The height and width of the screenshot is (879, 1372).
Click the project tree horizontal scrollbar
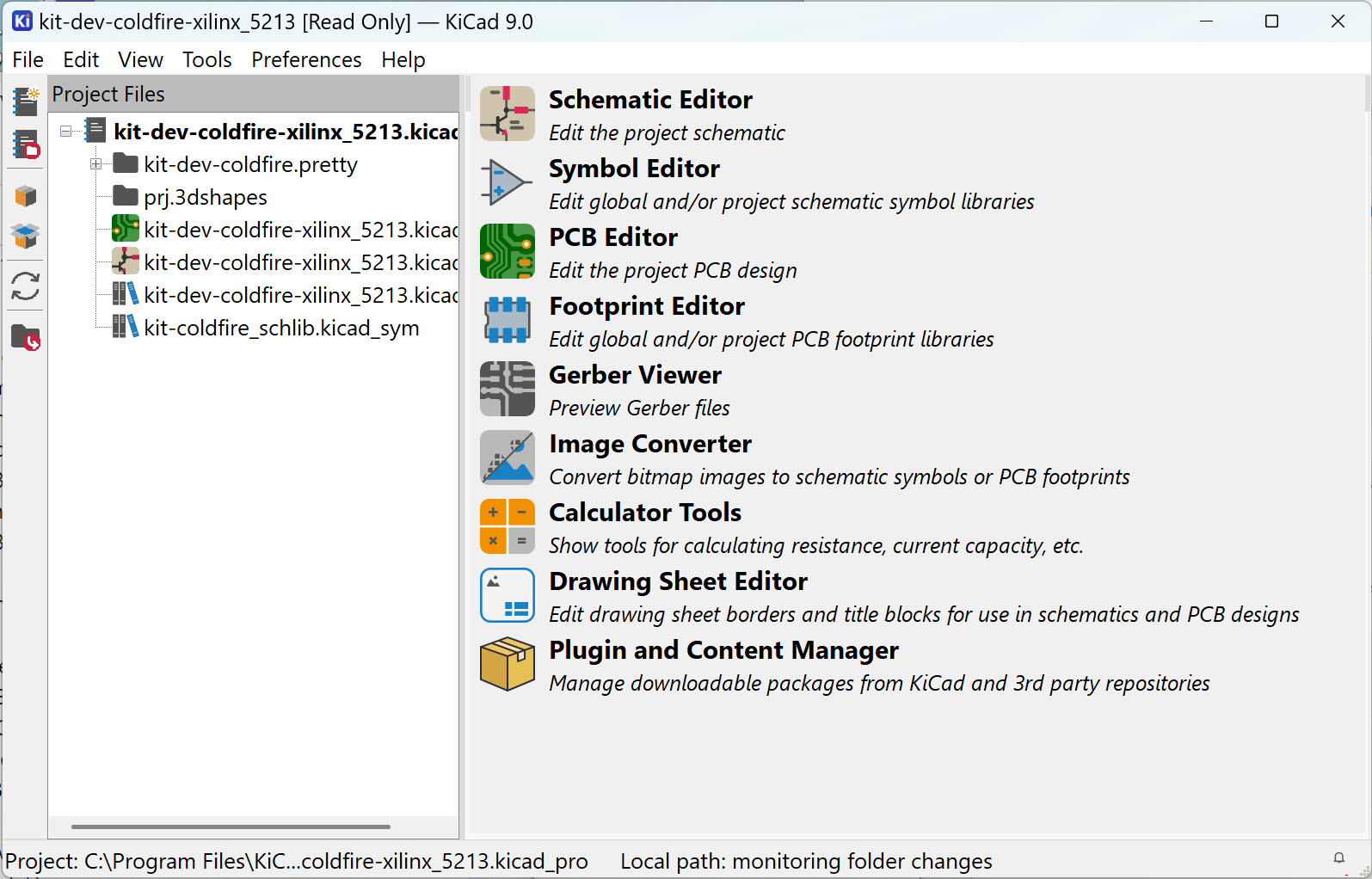231,827
